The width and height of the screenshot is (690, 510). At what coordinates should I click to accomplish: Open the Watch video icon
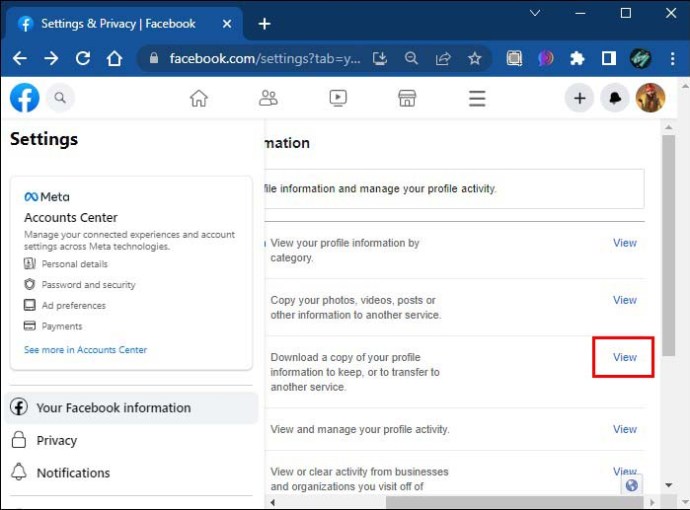coord(338,97)
